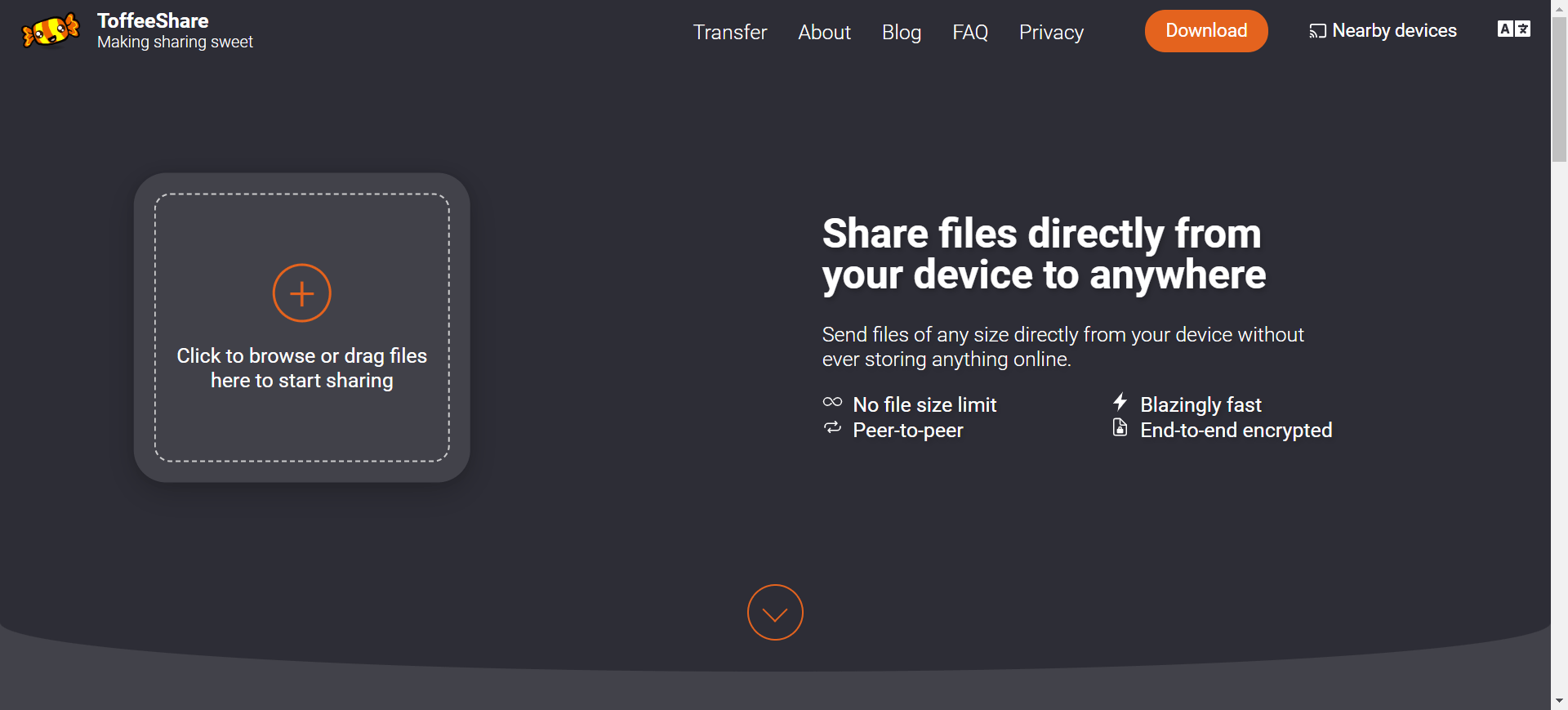Click the cast icon beside Nearby devices
The height and width of the screenshot is (710, 1568).
coord(1316,32)
